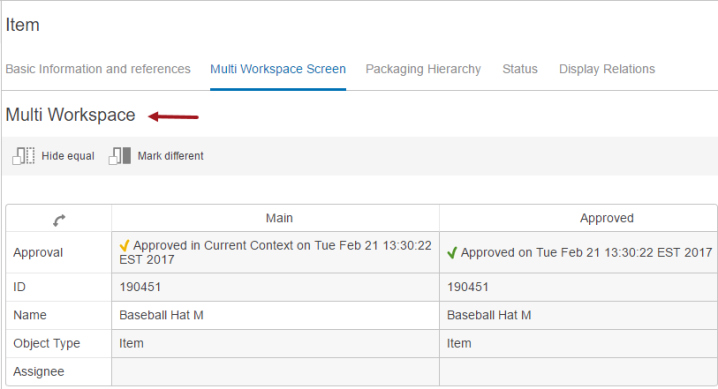Image resolution: width=718 pixels, height=389 pixels.
Task: Select the Multi Workspace Screen tab
Action: 278,69
